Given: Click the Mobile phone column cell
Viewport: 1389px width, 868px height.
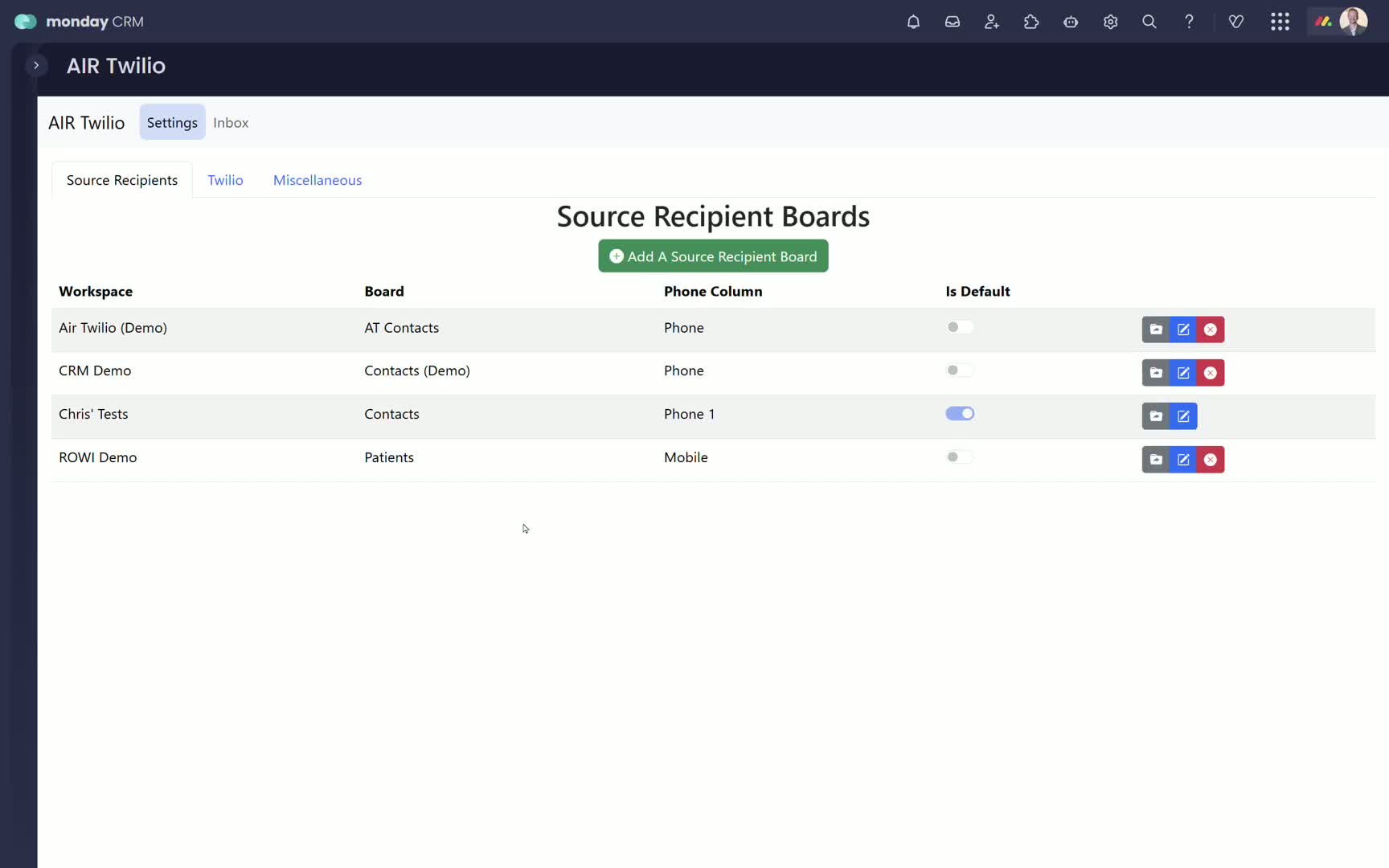Looking at the screenshot, I should tap(686, 457).
